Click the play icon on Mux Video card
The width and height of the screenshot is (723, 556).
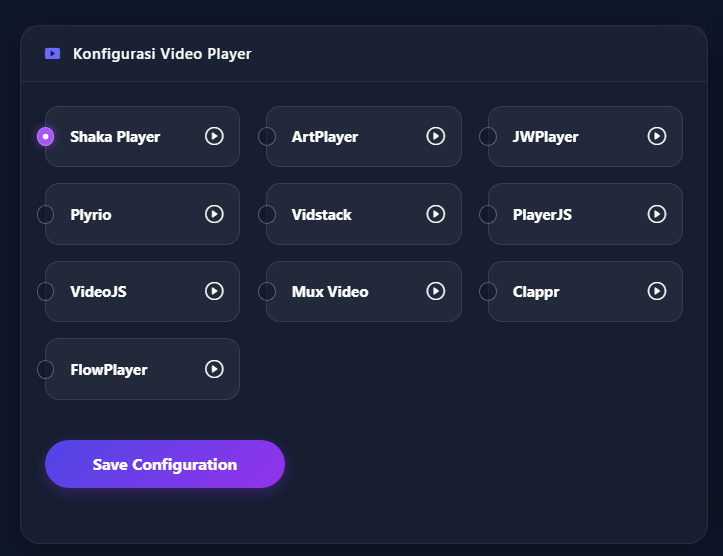tap(436, 291)
